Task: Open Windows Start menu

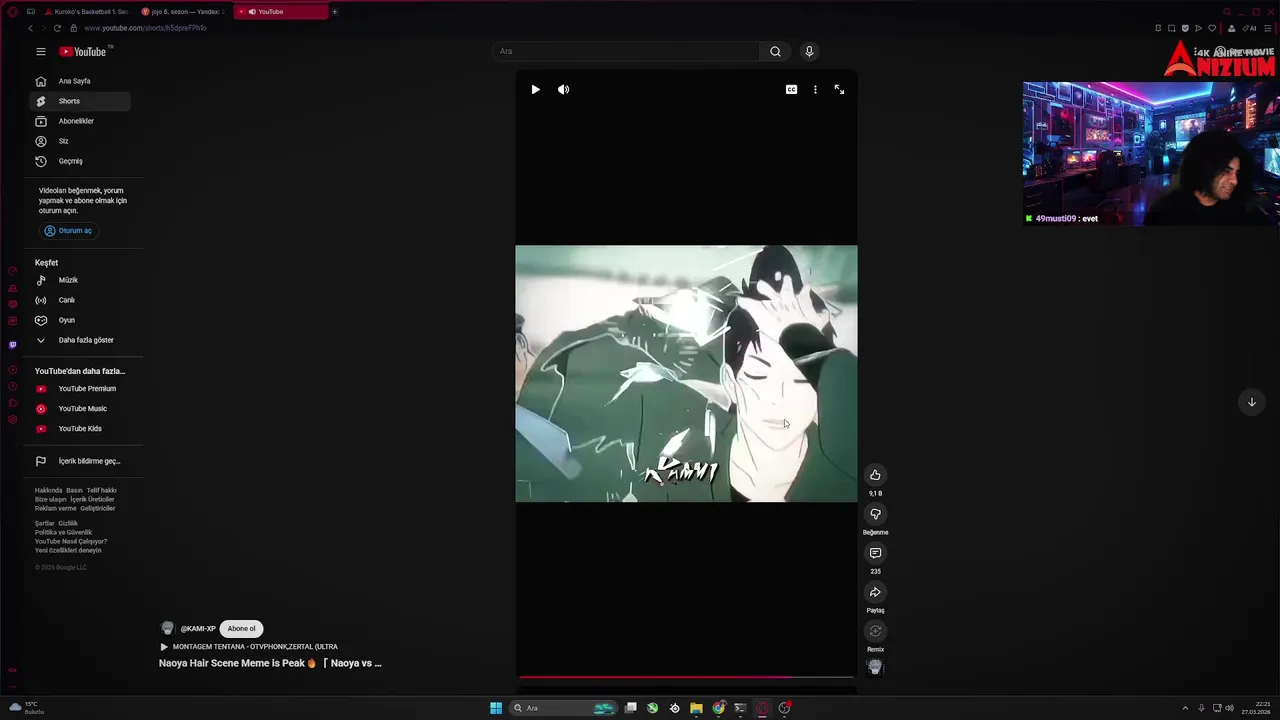Action: click(x=496, y=708)
